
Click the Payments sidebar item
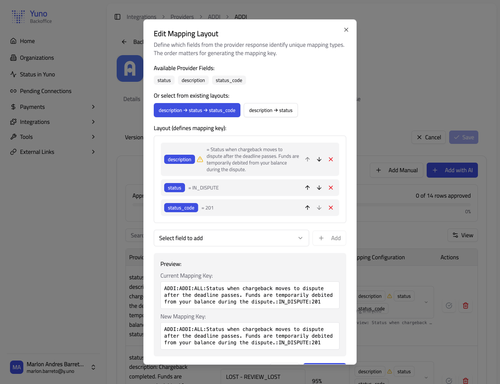pos(32,107)
